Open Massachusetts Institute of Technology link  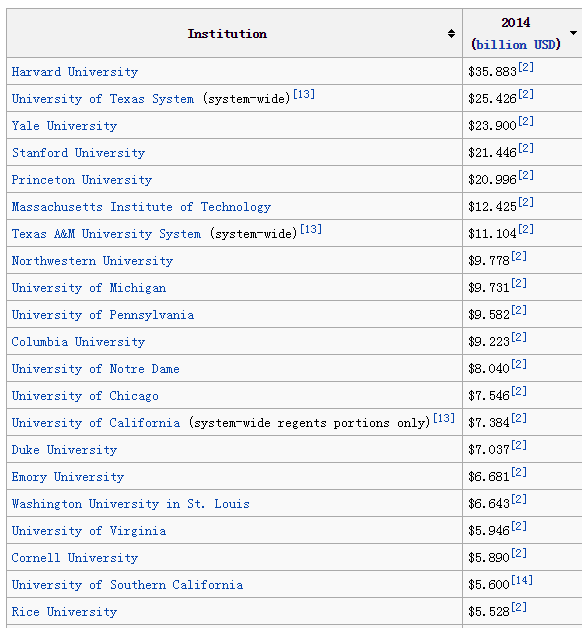[141, 207]
